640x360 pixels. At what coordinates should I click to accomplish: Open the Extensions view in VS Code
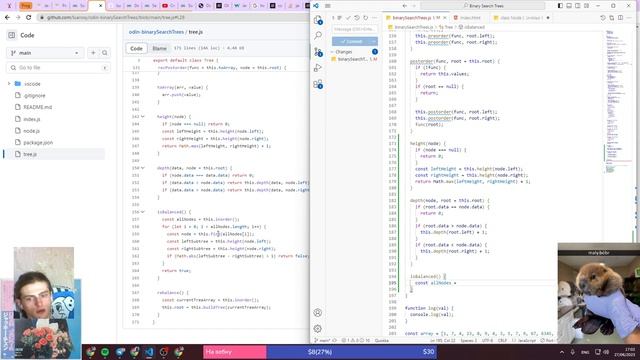(318, 84)
